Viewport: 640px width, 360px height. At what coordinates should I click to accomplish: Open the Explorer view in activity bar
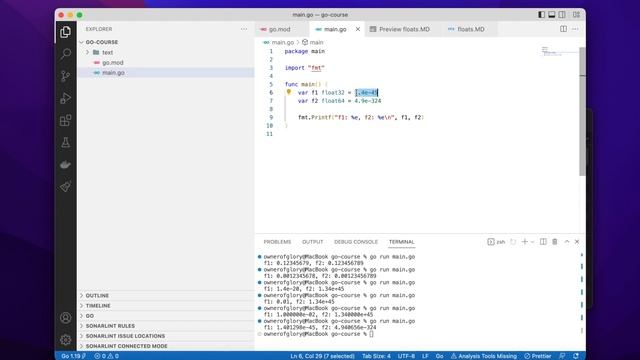click(x=65, y=32)
